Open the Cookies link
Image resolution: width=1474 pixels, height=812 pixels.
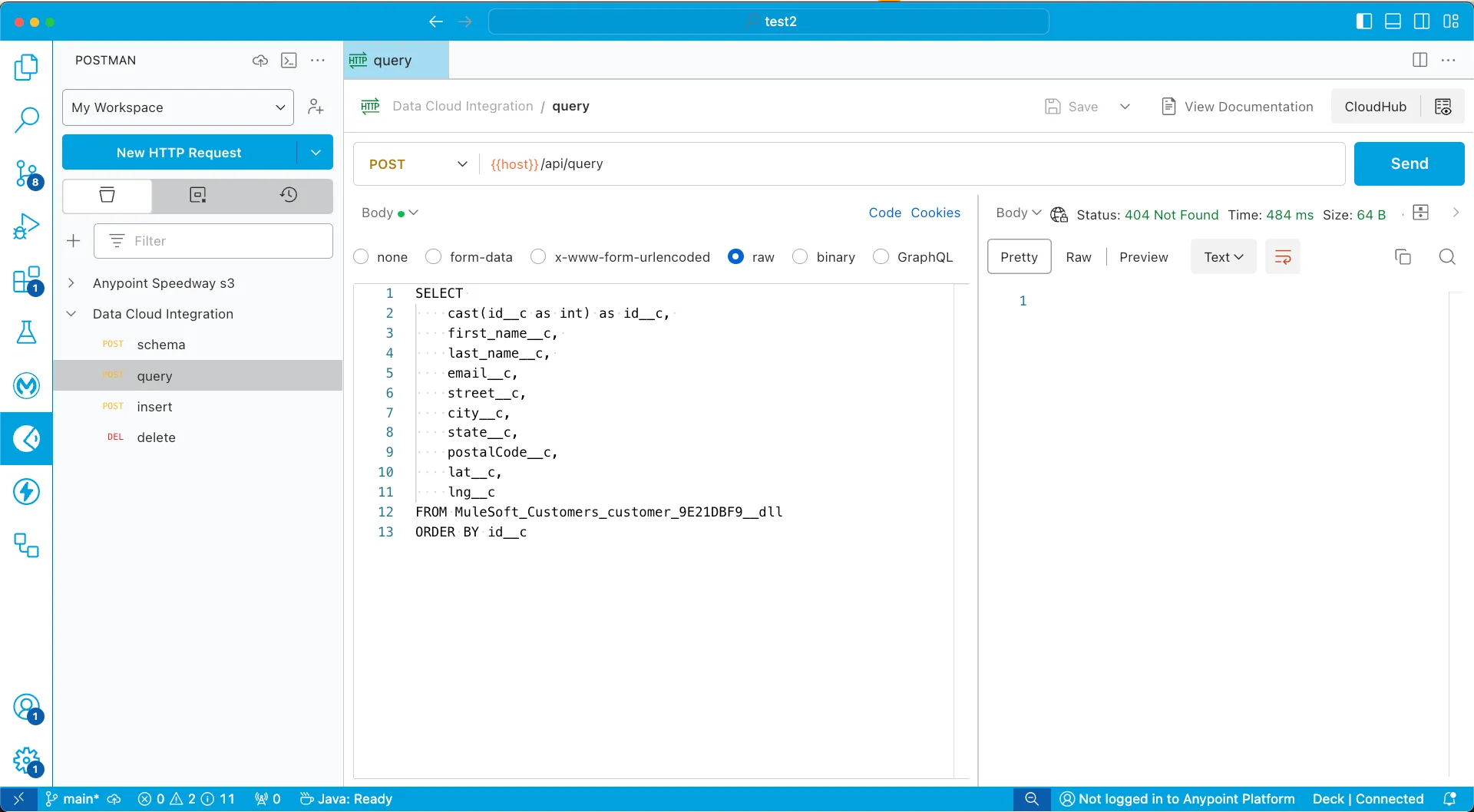pos(935,213)
